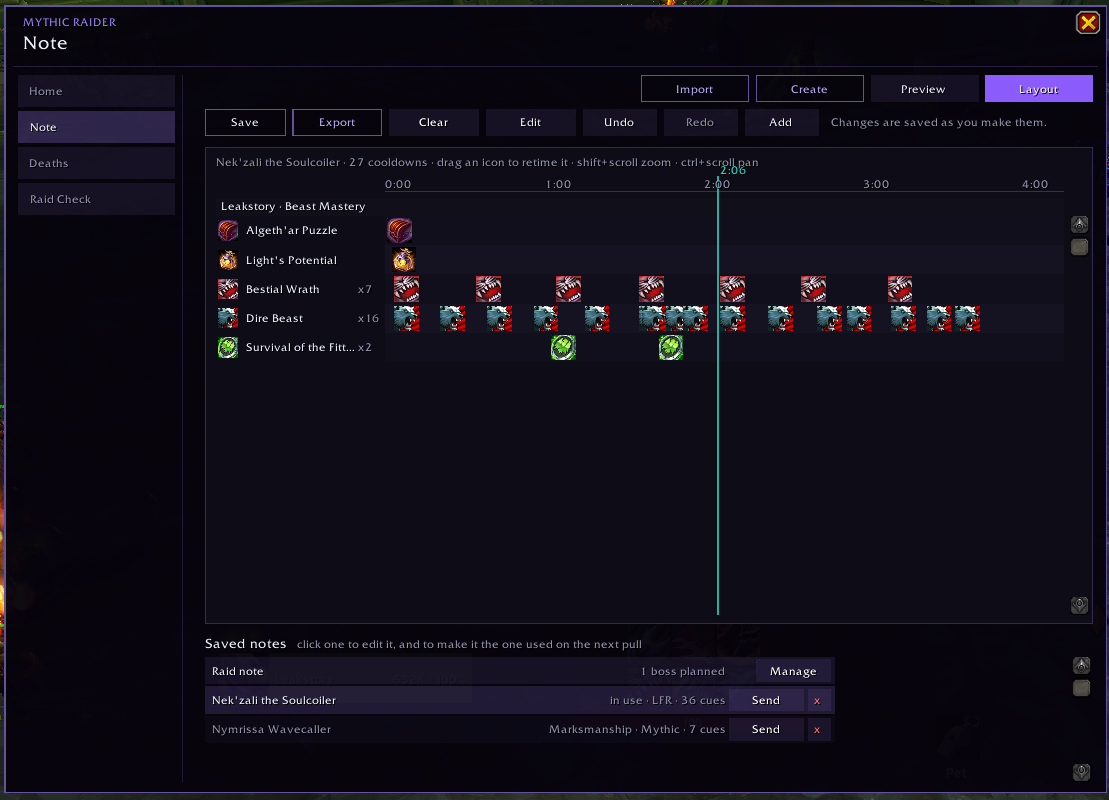The height and width of the screenshot is (800, 1109).
Task: Select the third Dire Beast timeline cue
Action: [x=499, y=318]
